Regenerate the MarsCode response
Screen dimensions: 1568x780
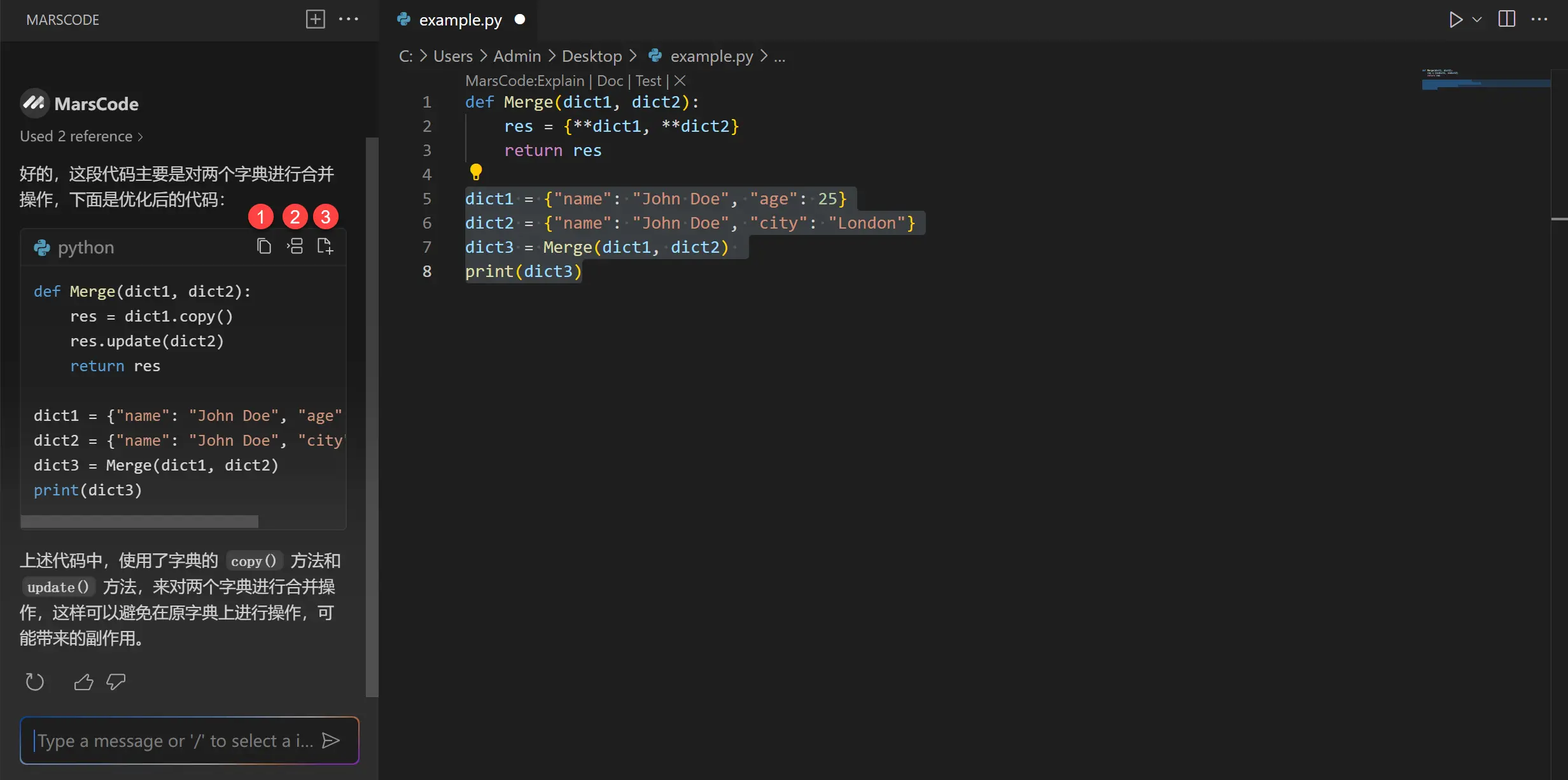click(34, 682)
